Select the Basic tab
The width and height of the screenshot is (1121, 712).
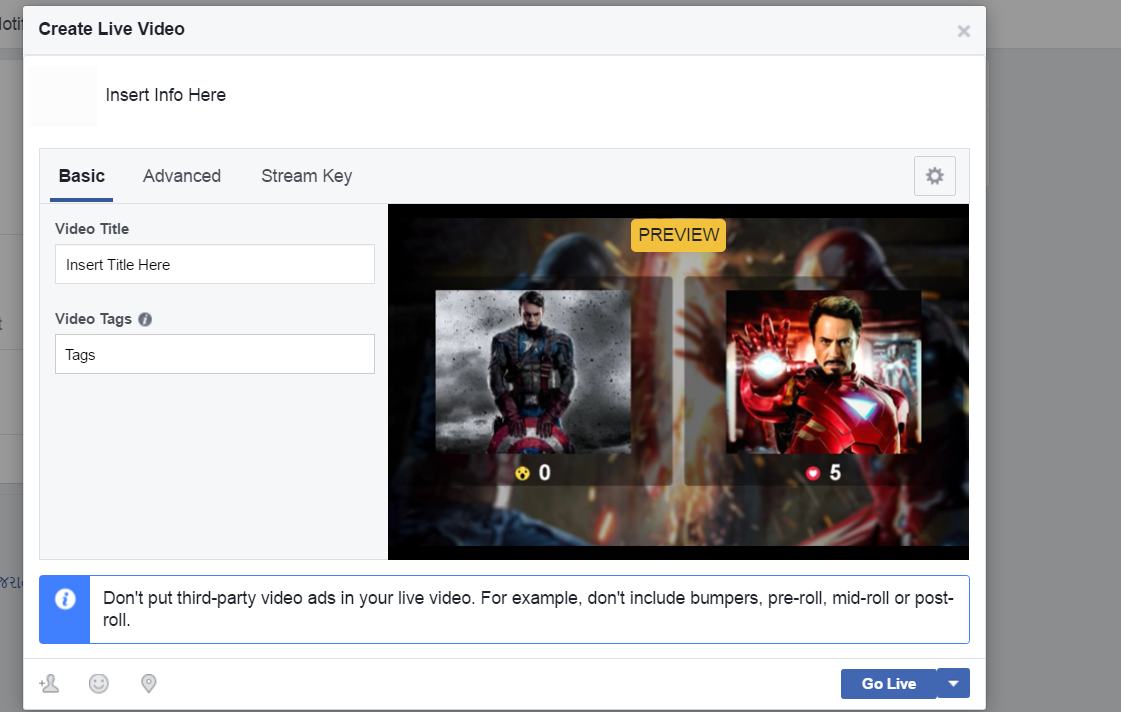click(81, 175)
